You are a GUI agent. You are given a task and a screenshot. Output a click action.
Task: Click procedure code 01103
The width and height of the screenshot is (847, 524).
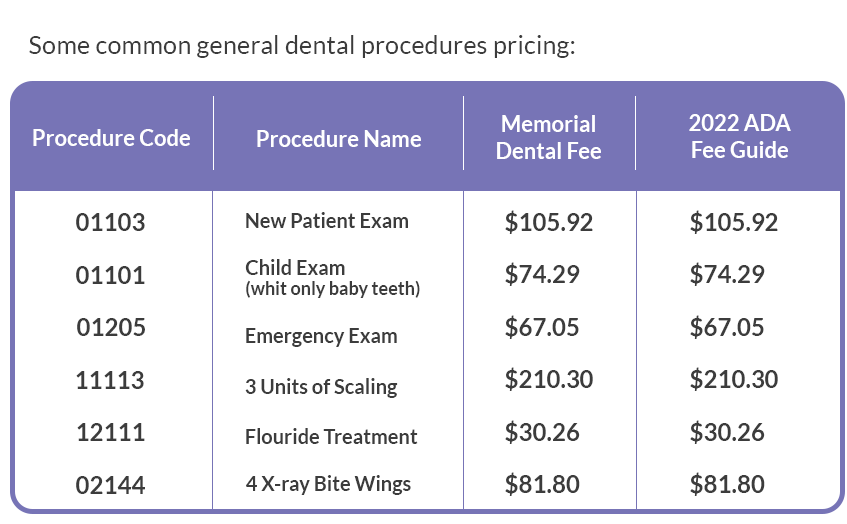click(111, 223)
